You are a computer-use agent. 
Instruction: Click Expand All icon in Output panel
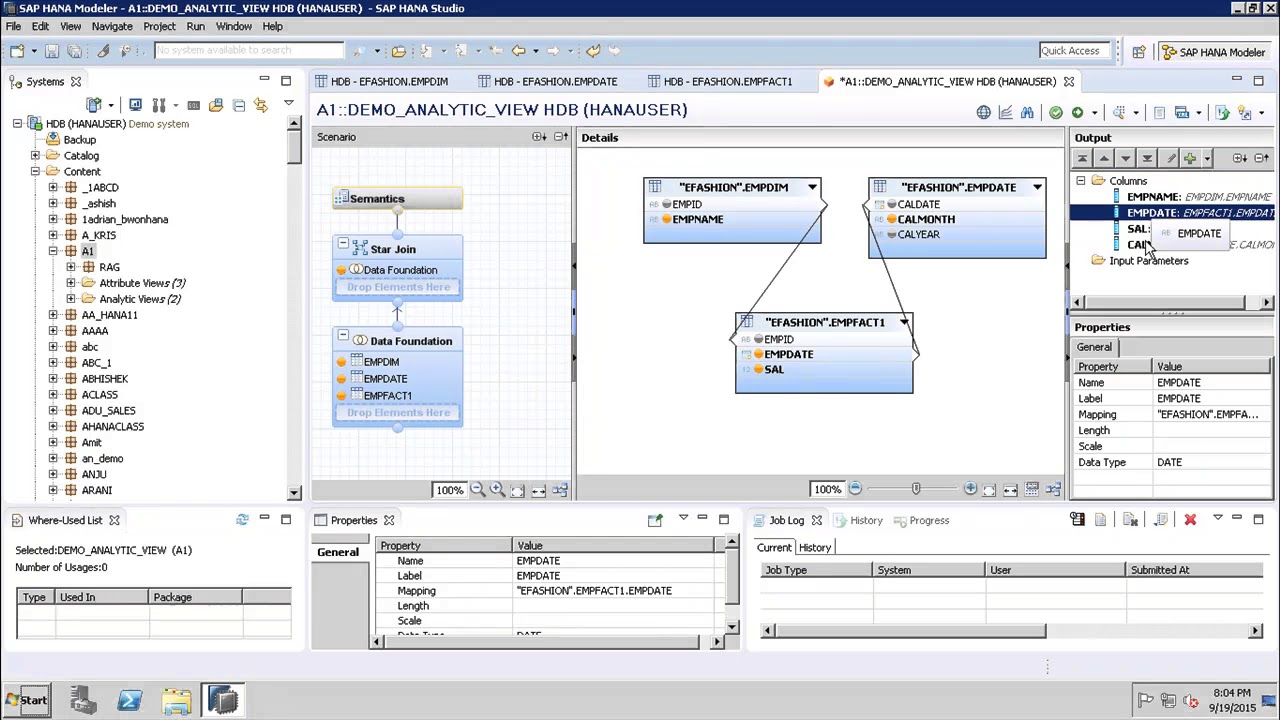tap(1240, 158)
